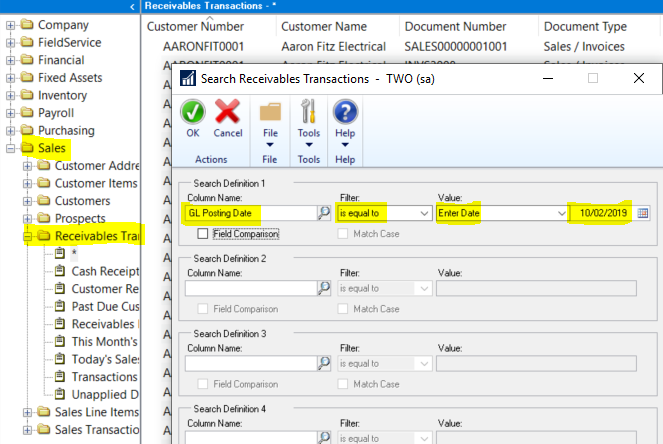Select Cash Receipt item in Receivables list
Image resolution: width=663 pixels, height=444 pixels.
104,270
